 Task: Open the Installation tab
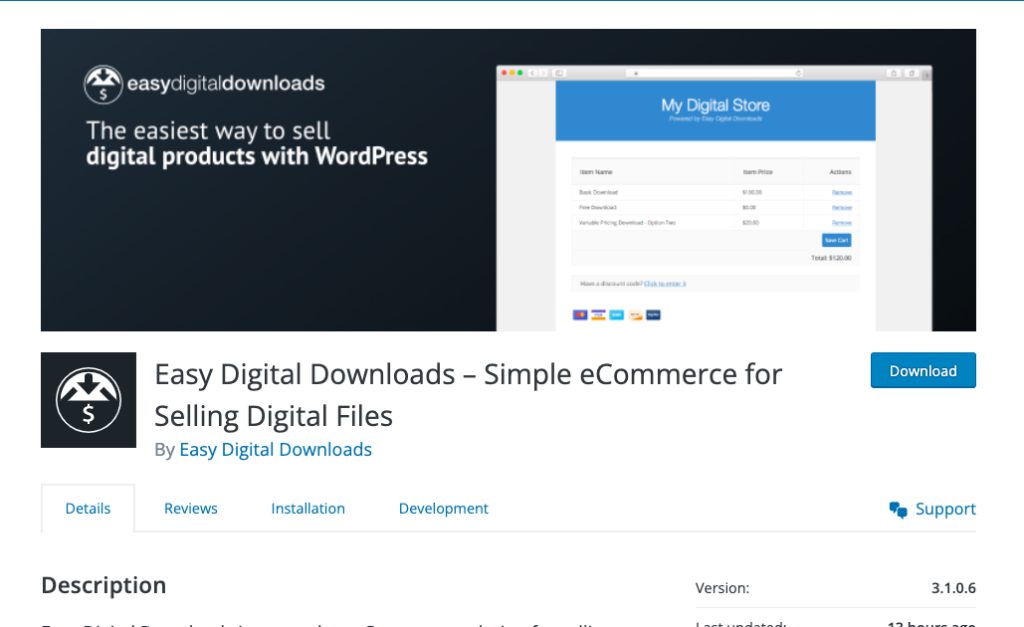(308, 508)
